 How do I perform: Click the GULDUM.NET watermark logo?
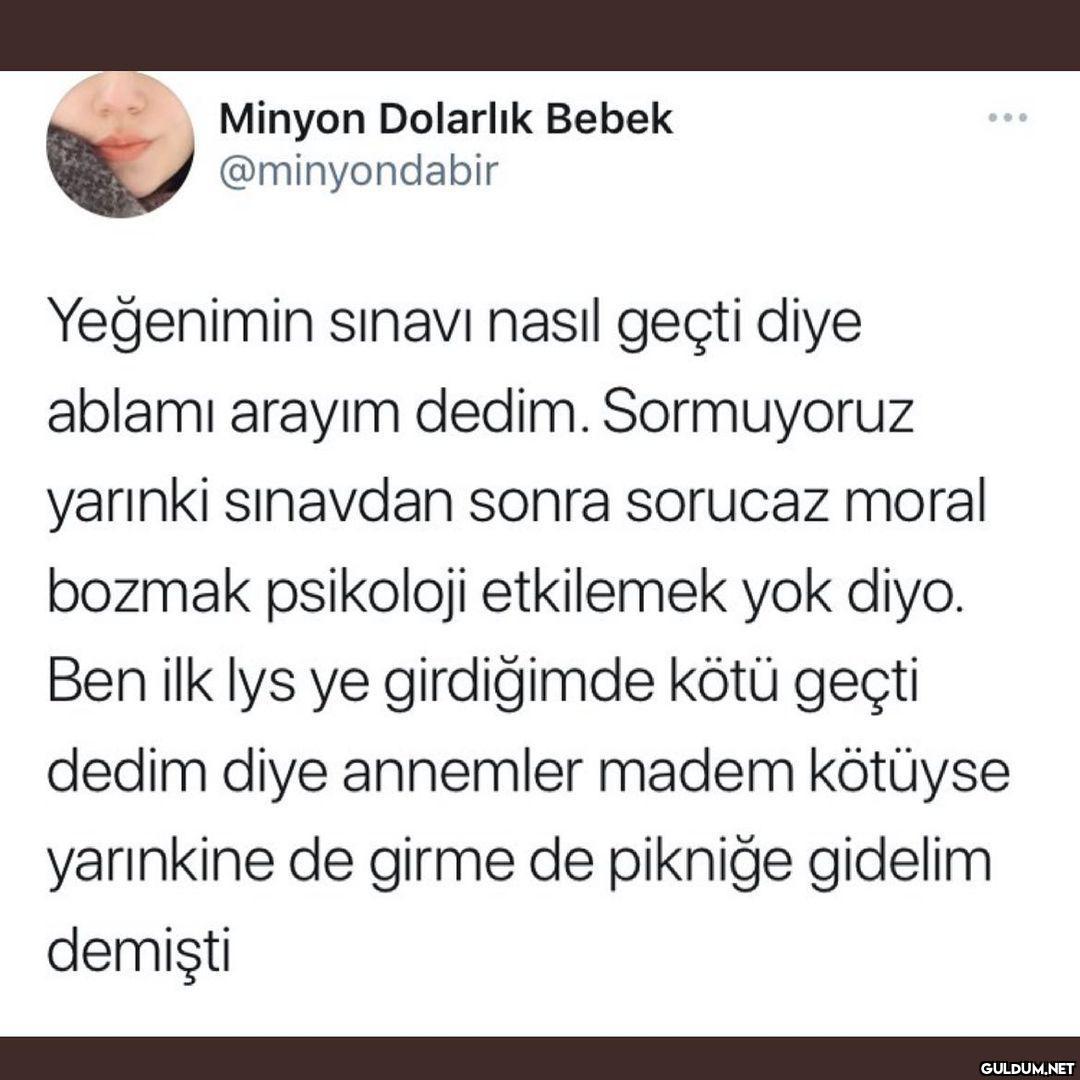pos(1028,1068)
